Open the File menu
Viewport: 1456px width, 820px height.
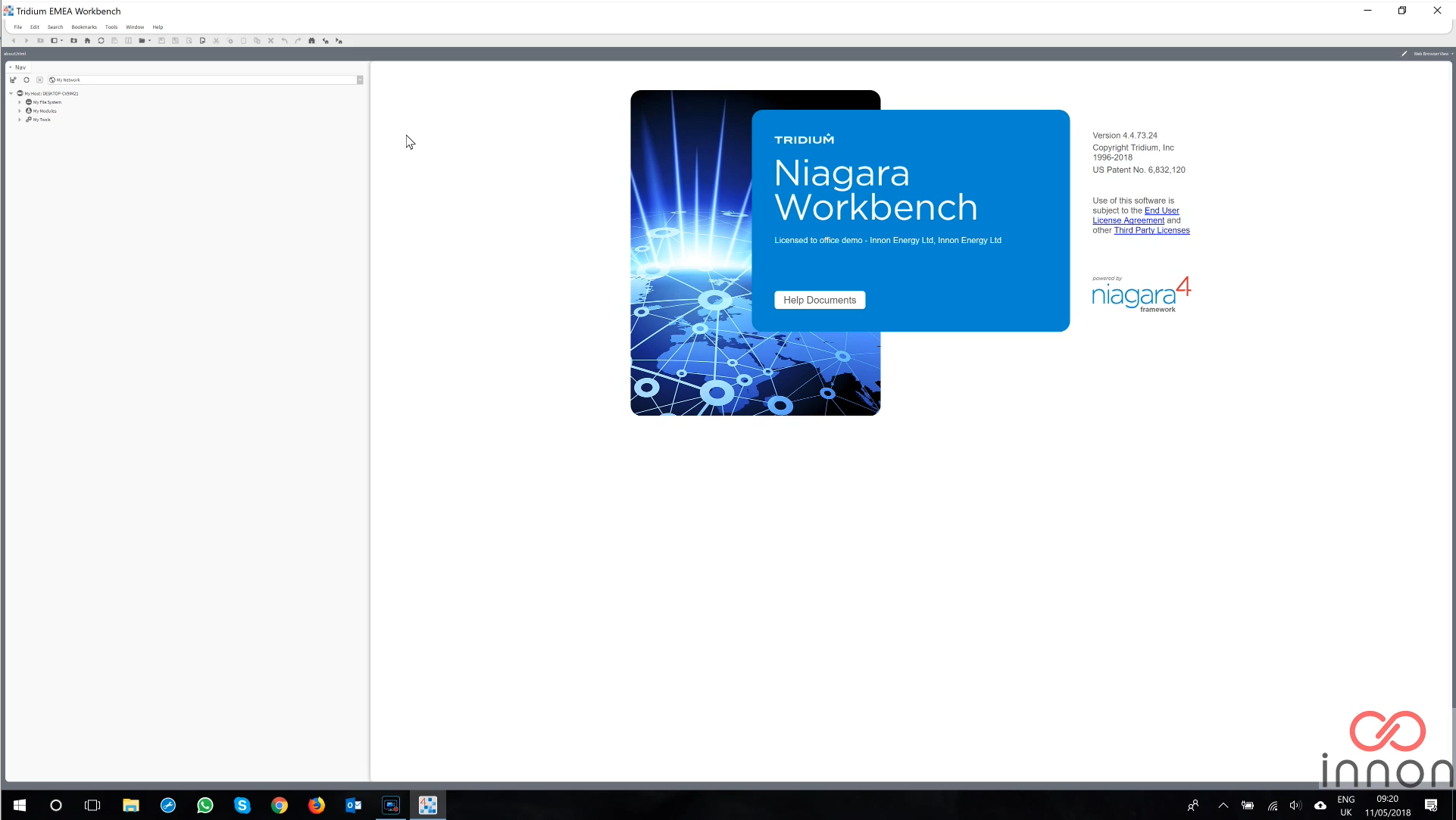pos(18,27)
